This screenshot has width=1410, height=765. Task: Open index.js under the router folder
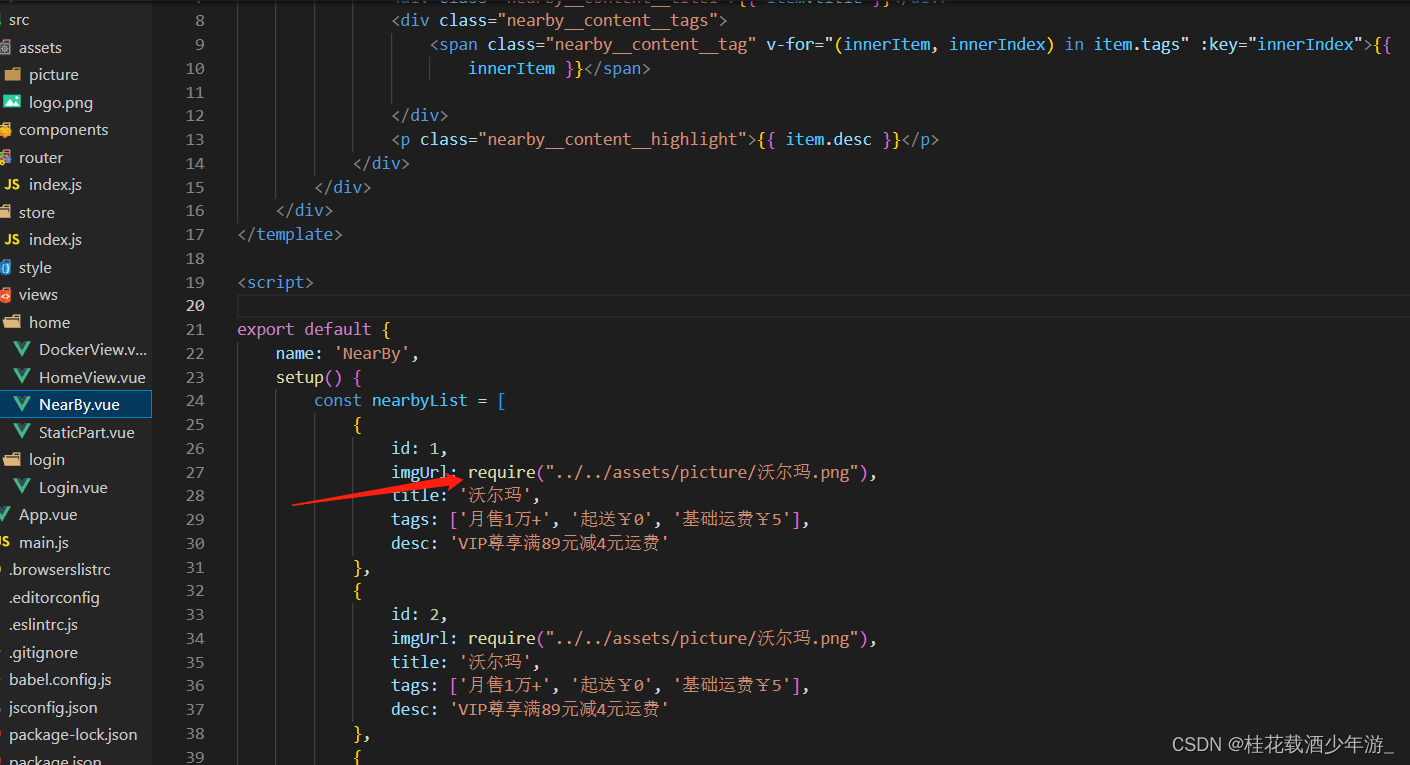pos(55,185)
